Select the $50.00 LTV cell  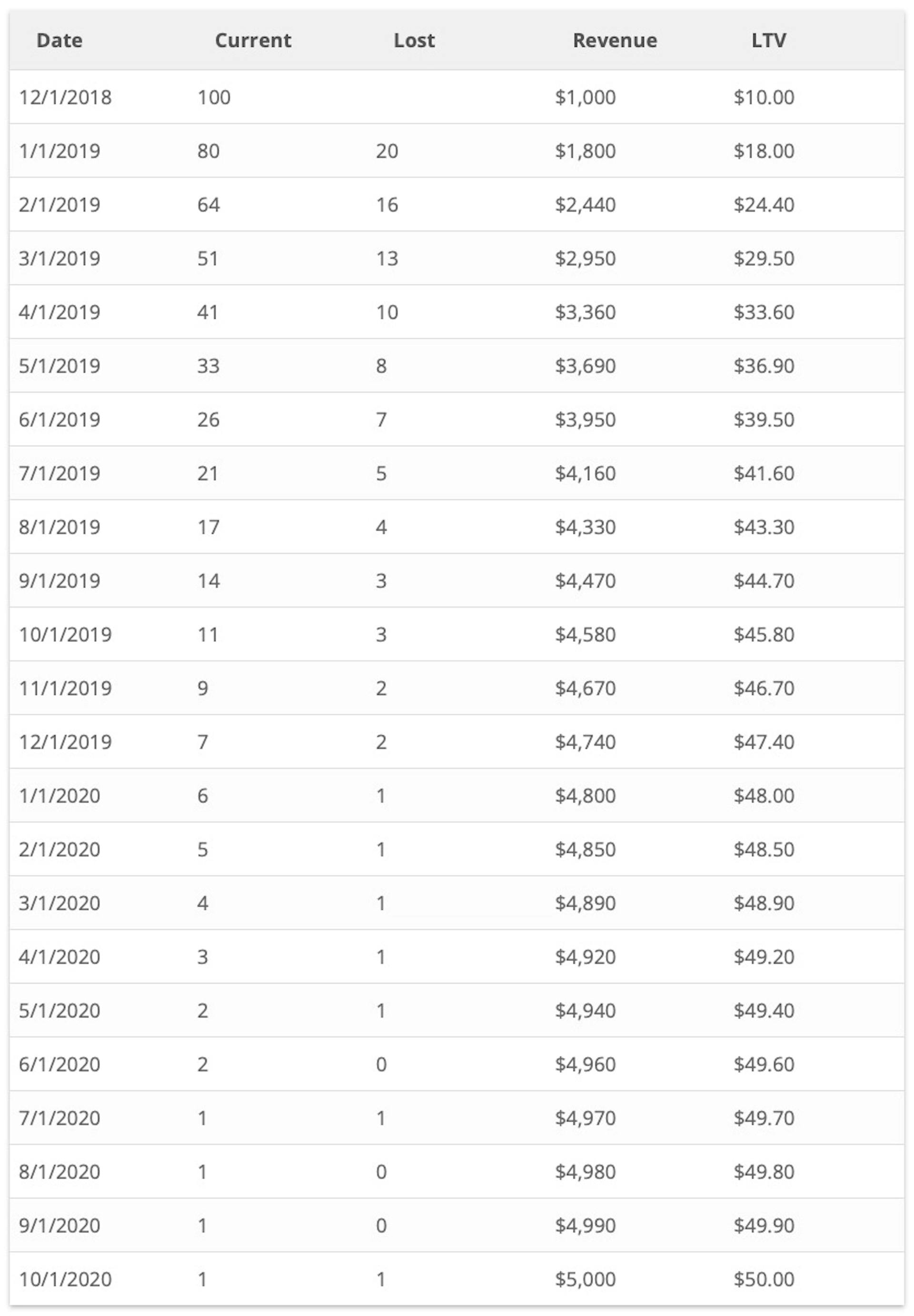tap(764, 1279)
